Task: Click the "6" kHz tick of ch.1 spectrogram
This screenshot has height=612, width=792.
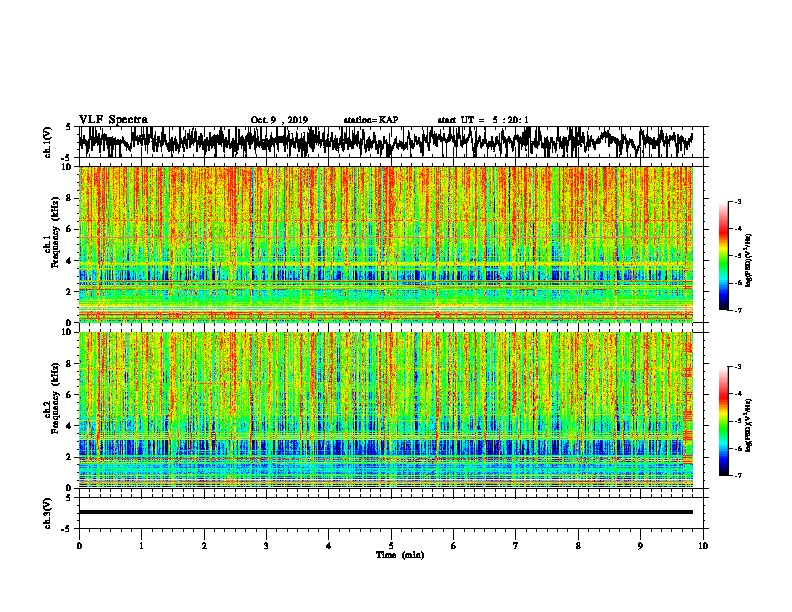Action: [x=71, y=229]
